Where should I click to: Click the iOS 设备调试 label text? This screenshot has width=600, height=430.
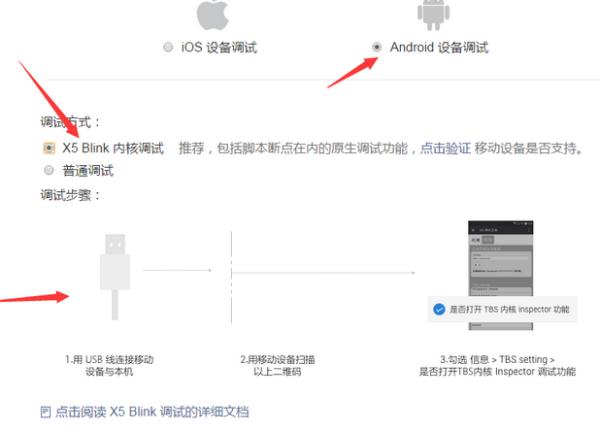[x=219, y=47]
